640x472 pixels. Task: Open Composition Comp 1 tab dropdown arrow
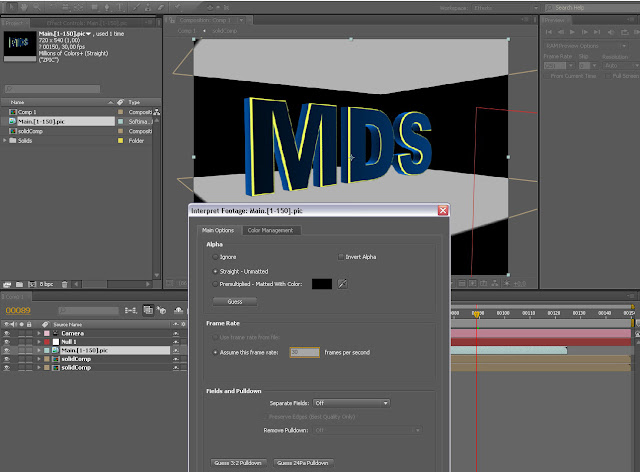[241, 20]
